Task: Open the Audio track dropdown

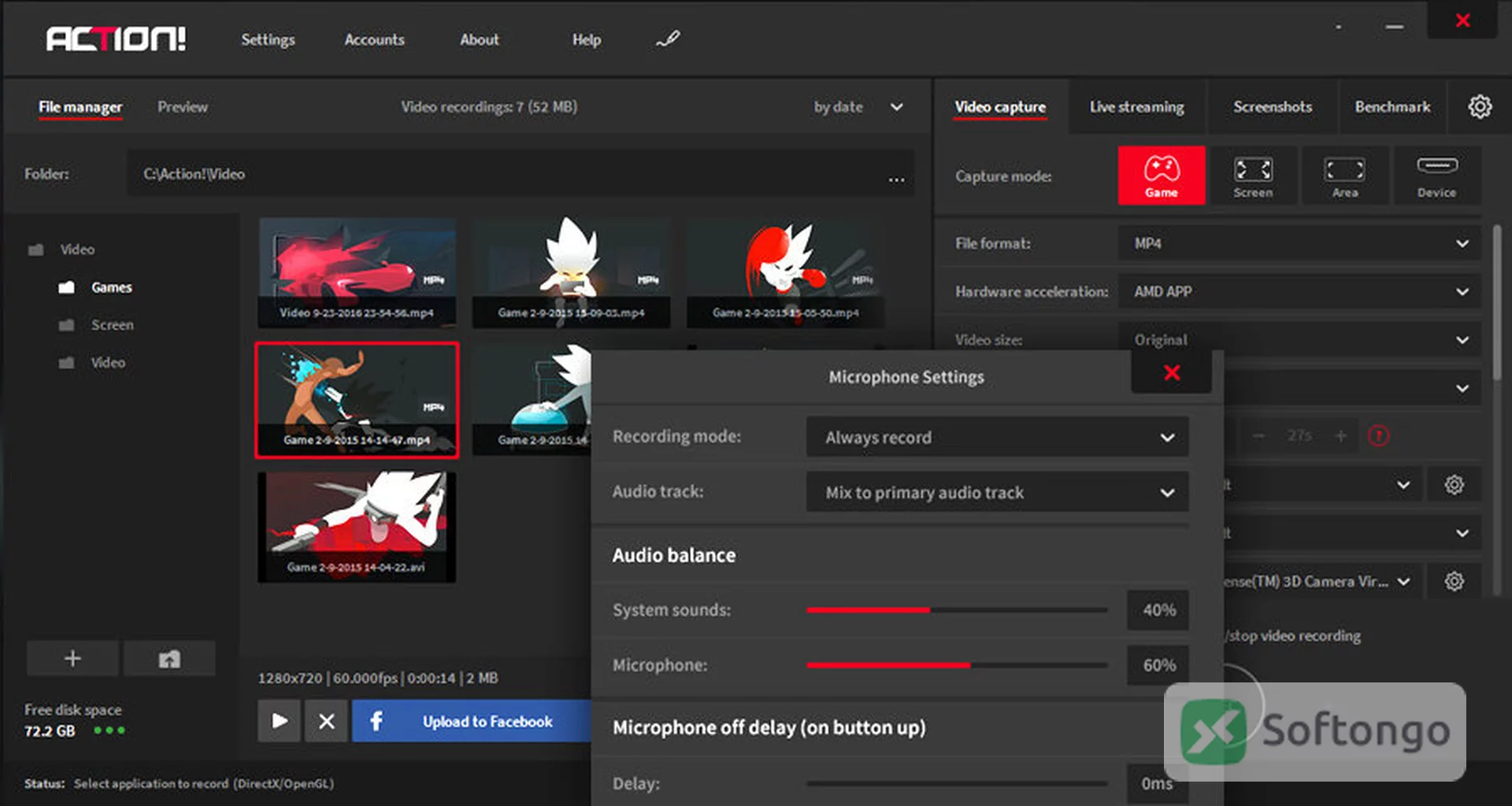Action: click(997, 492)
